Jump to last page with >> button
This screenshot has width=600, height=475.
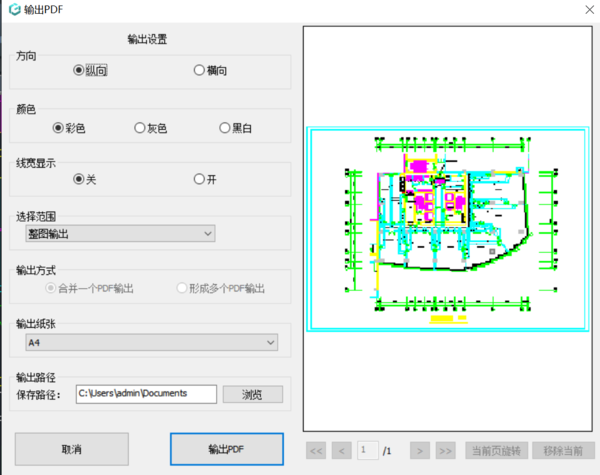[x=446, y=451]
